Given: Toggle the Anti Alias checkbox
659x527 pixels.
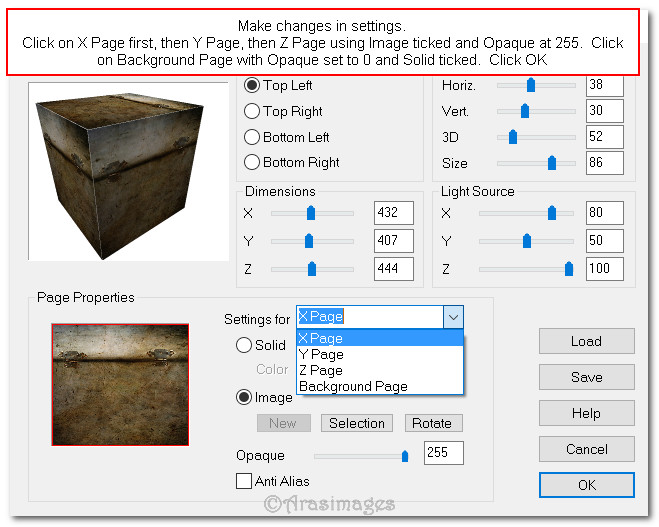Looking at the screenshot, I should (x=244, y=481).
